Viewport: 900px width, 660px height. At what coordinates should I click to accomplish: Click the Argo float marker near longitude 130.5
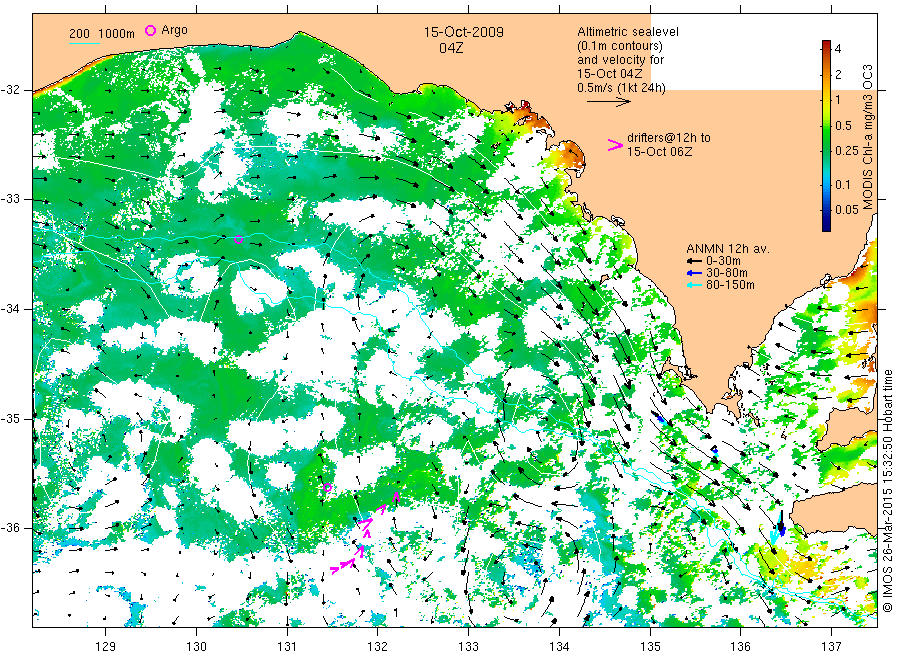(x=239, y=240)
